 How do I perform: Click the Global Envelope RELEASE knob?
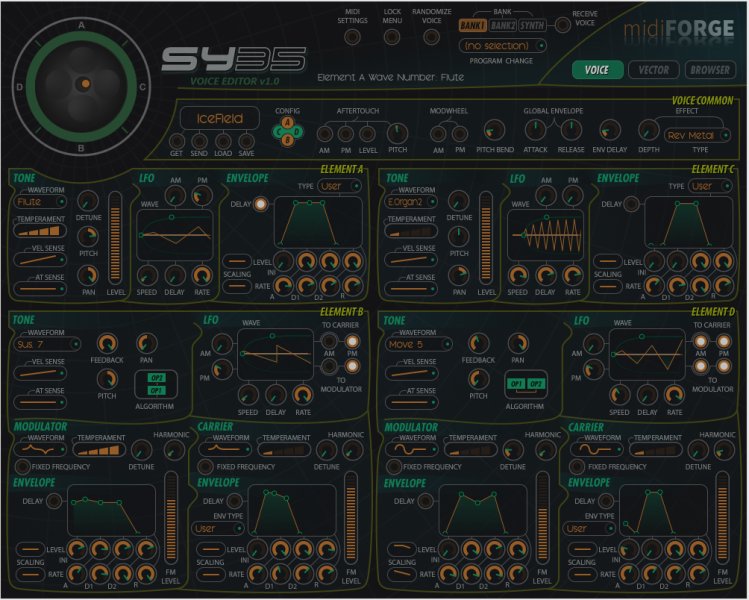click(570, 130)
